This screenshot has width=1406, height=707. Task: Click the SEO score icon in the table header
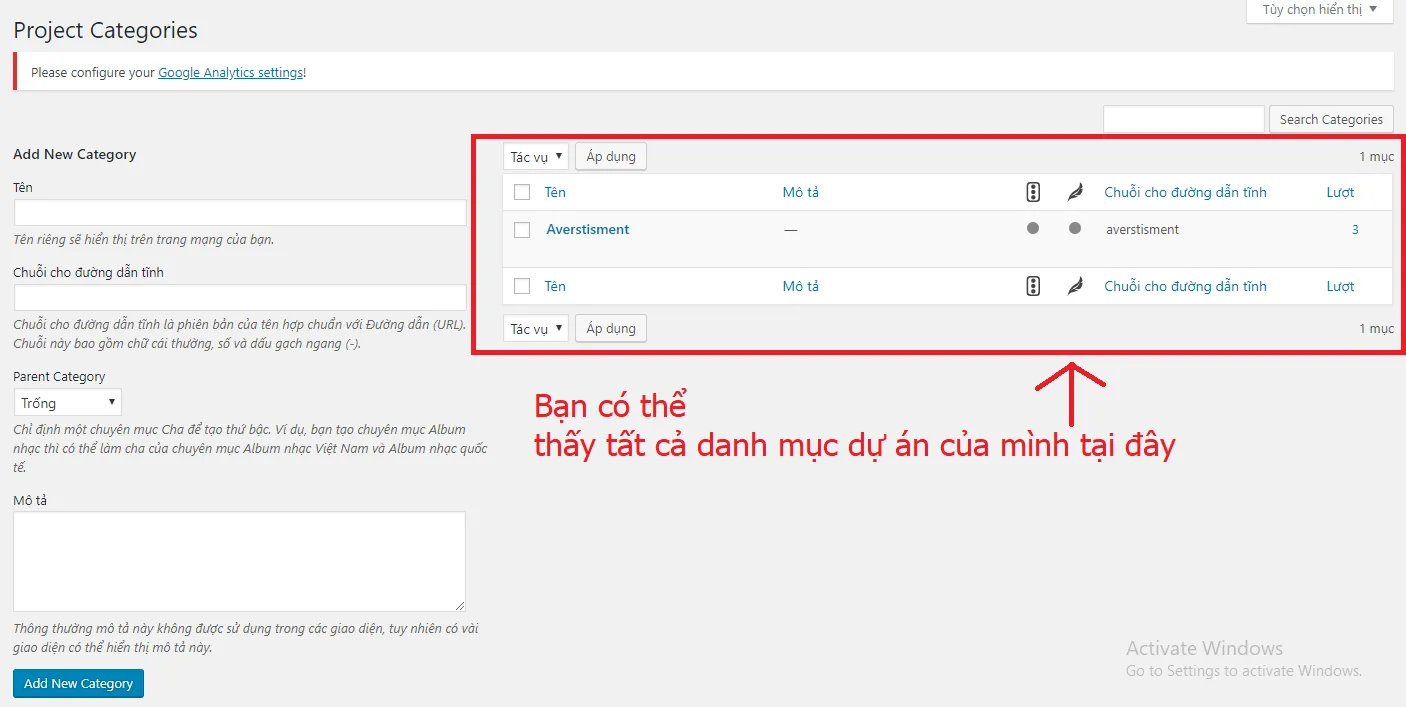coord(1033,192)
